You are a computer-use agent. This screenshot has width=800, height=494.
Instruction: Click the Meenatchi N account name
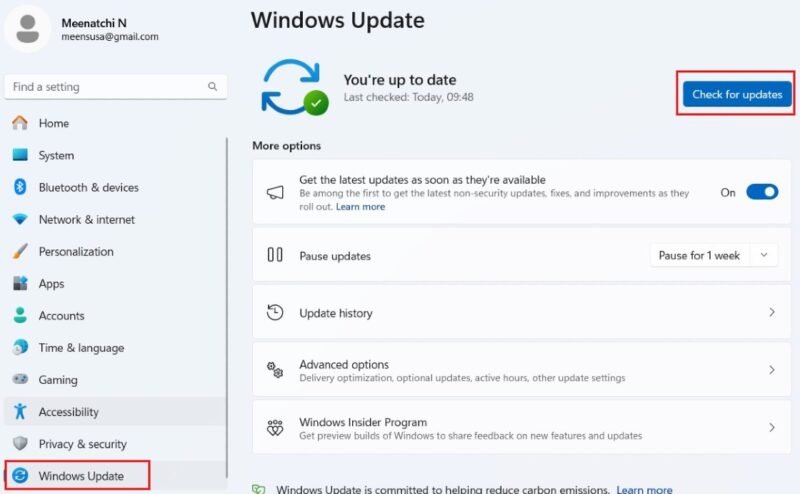tap(94, 23)
